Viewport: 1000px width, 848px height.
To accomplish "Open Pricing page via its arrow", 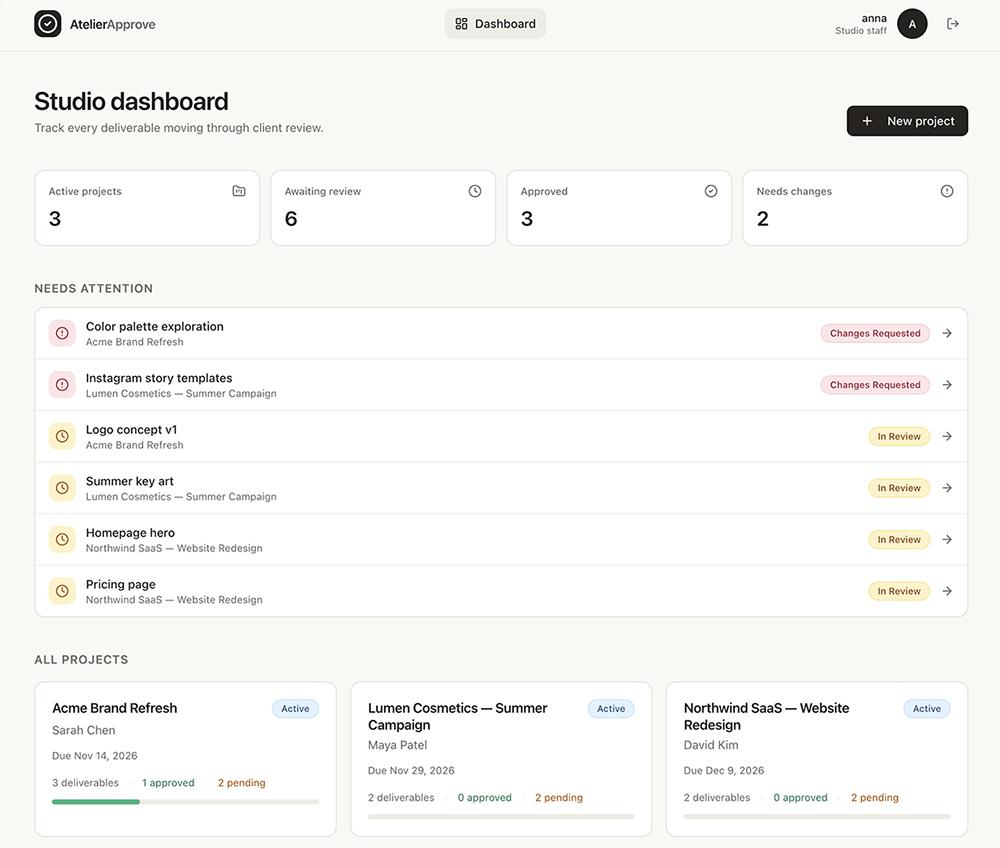I will tap(947, 591).
